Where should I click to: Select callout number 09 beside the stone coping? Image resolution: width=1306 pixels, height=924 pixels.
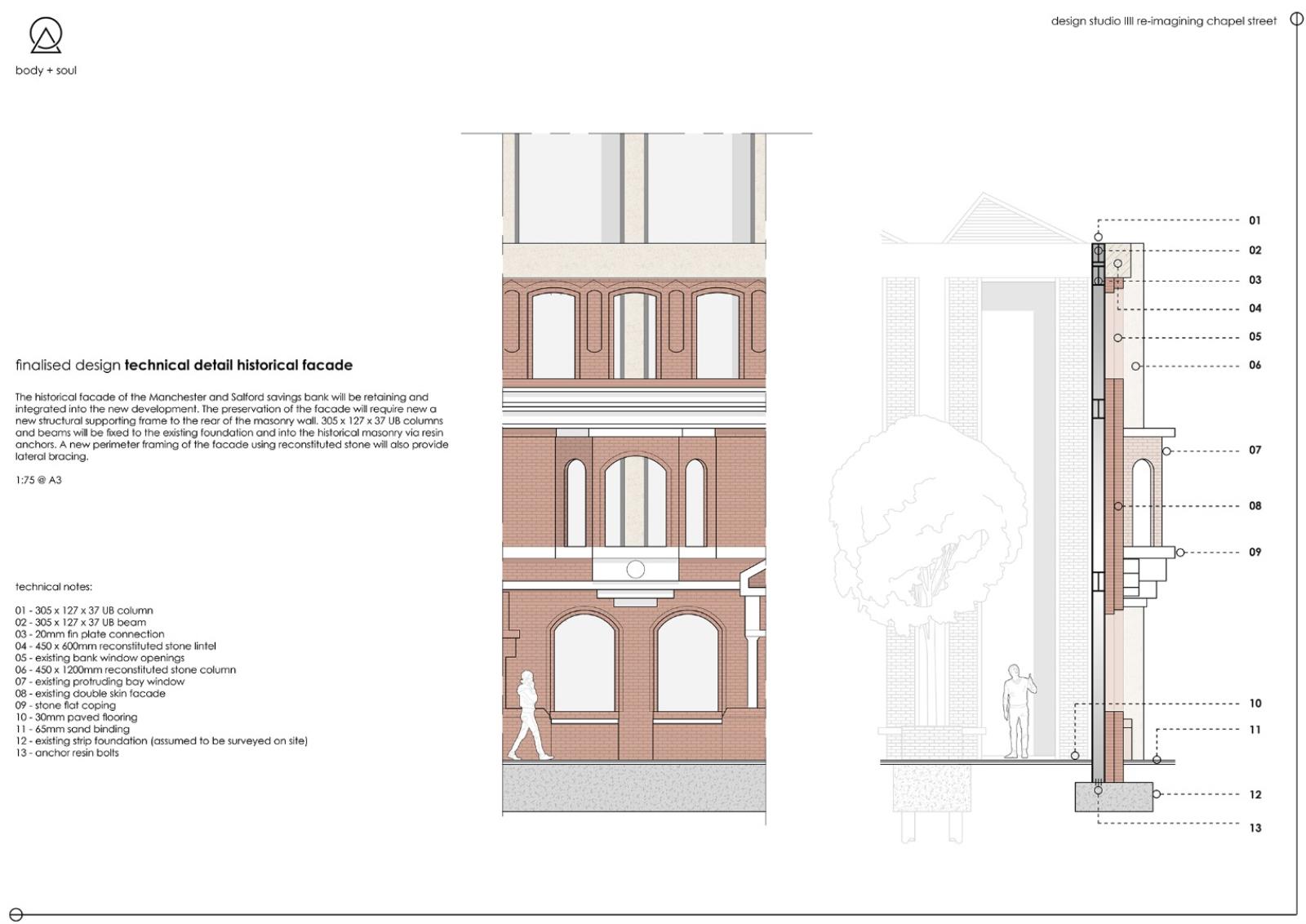click(1255, 553)
